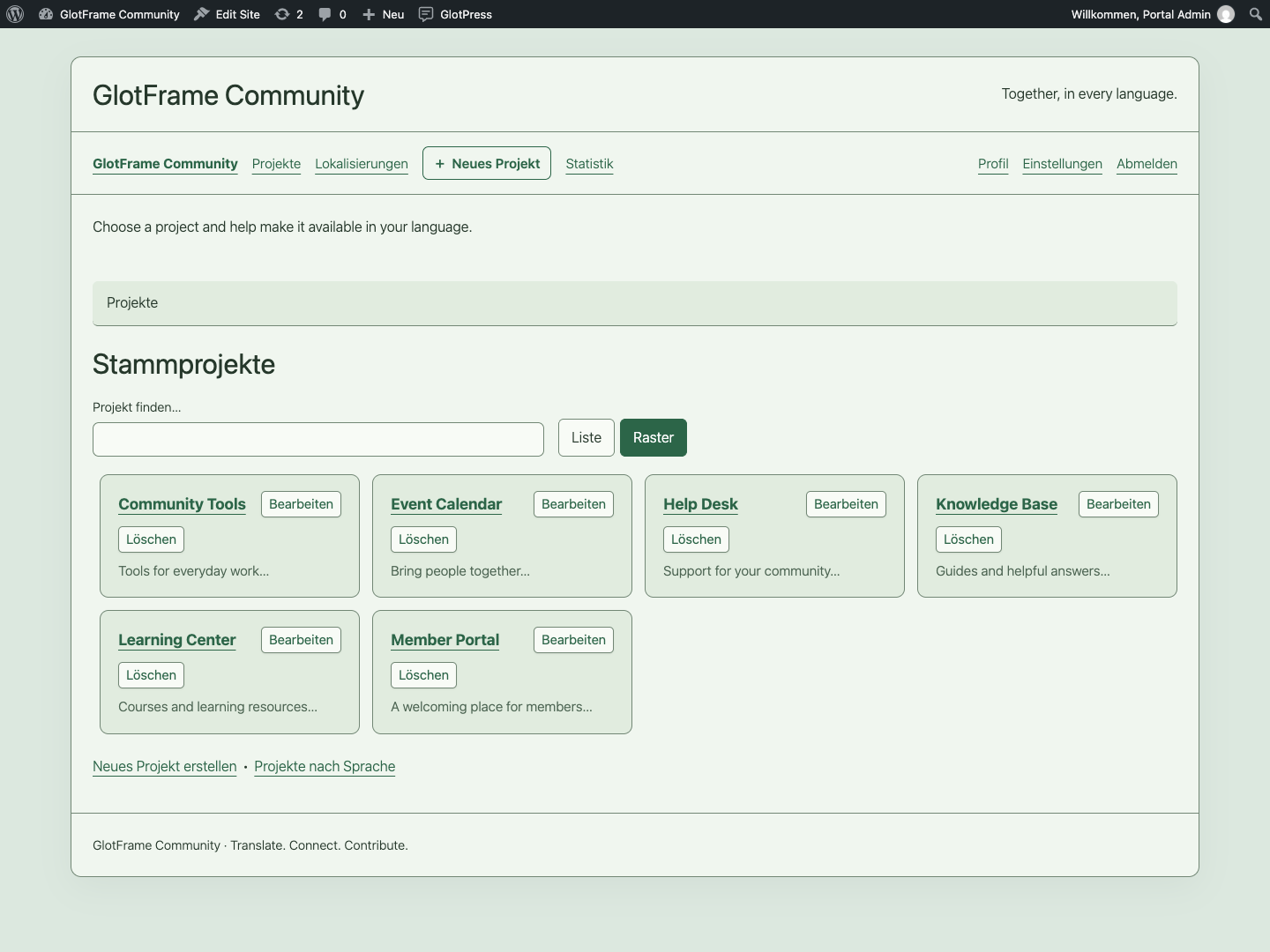1270x952 pixels.
Task: Click Abmelden to log out
Action: (1147, 164)
